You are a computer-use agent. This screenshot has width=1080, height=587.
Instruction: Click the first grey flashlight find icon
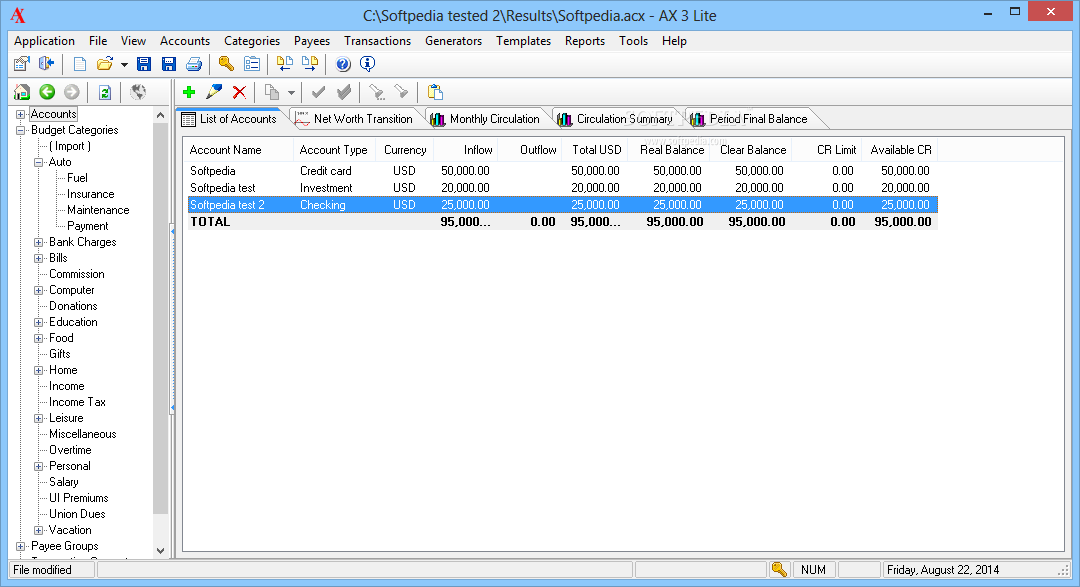point(376,92)
